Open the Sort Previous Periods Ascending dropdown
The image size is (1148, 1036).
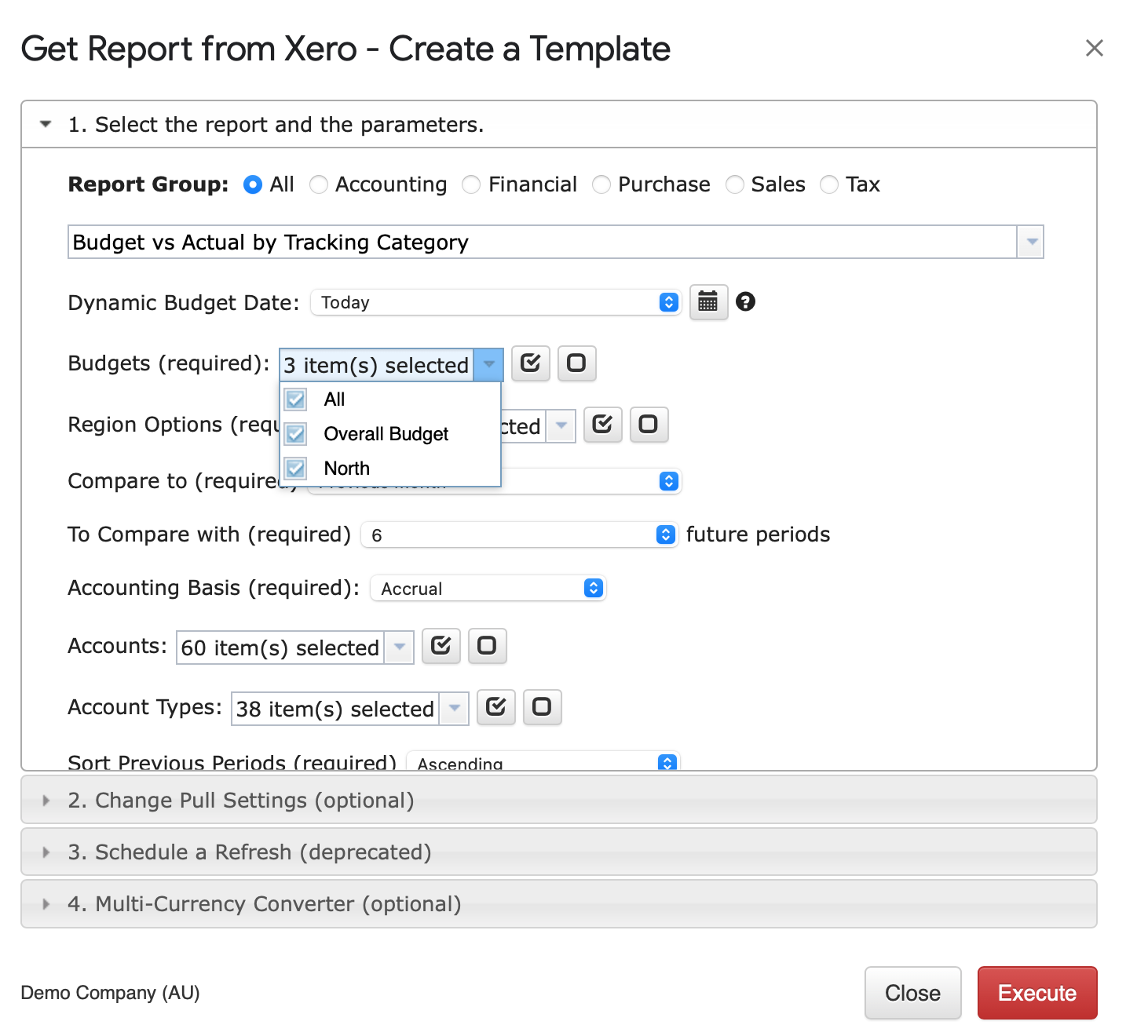click(x=543, y=761)
